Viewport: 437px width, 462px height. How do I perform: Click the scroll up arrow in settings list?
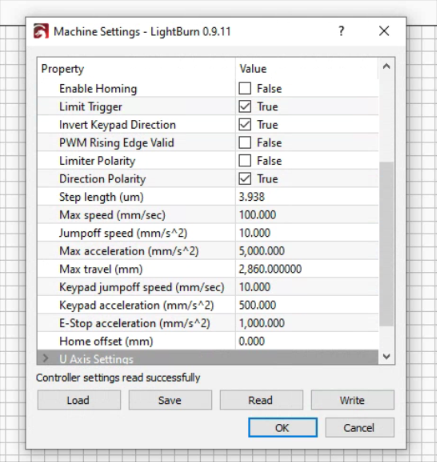click(386, 66)
